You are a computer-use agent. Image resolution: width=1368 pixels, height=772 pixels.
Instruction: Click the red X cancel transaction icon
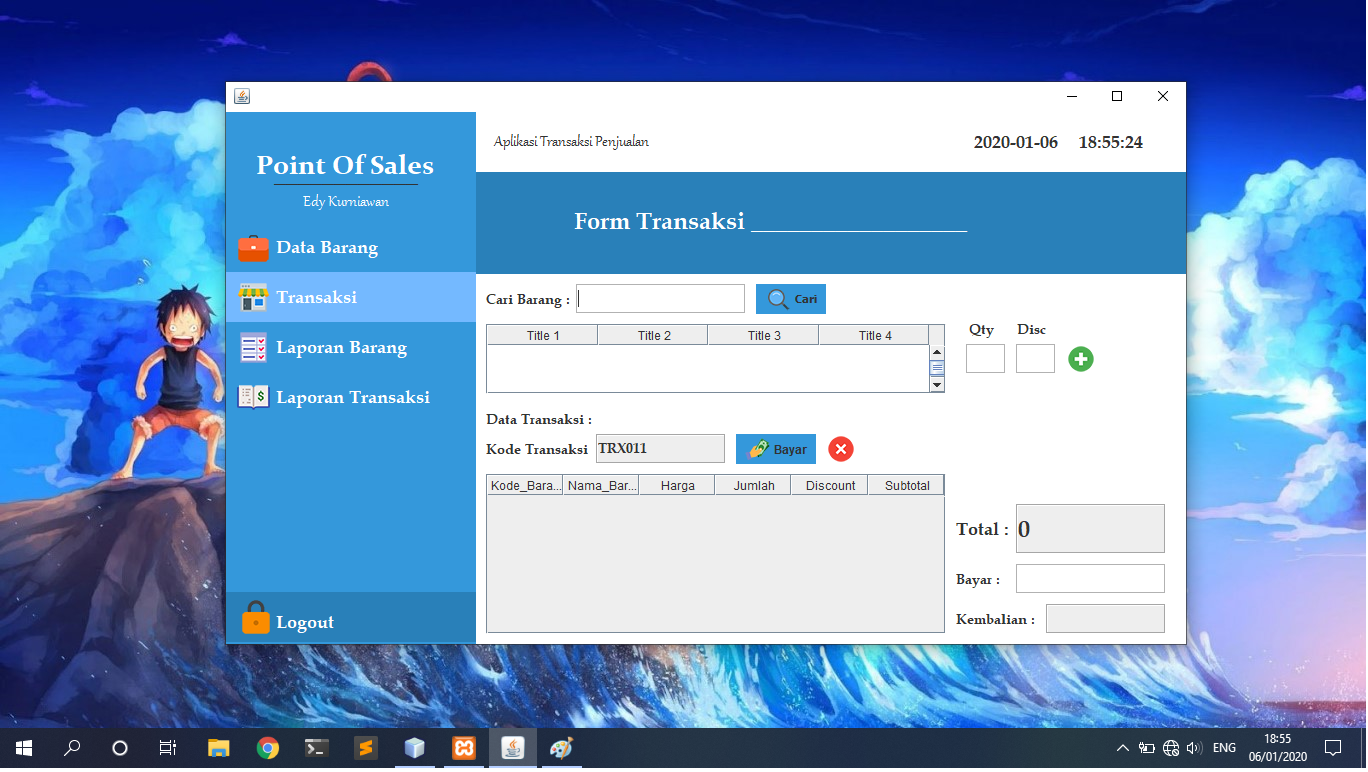pyautogui.click(x=841, y=449)
